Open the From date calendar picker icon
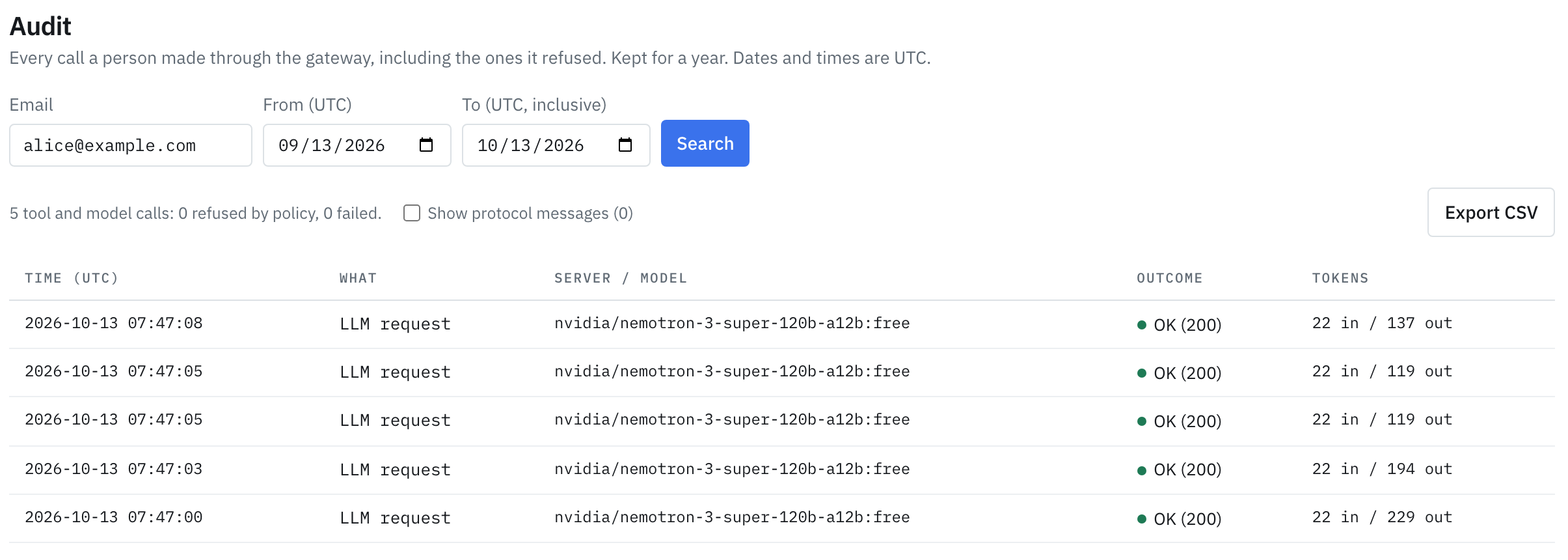The image size is (1568, 560). (x=426, y=145)
